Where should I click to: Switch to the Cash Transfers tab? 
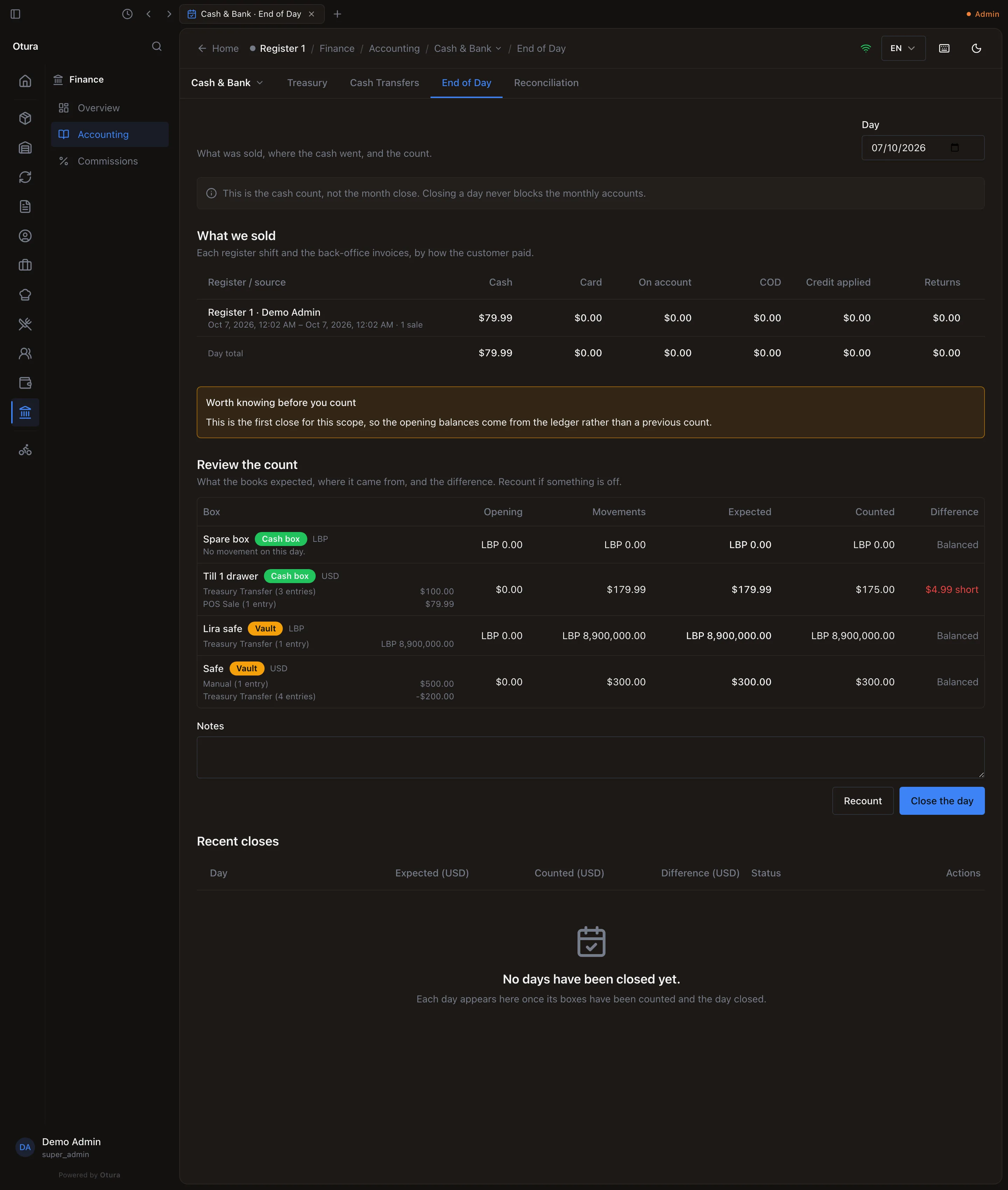(x=384, y=83)
